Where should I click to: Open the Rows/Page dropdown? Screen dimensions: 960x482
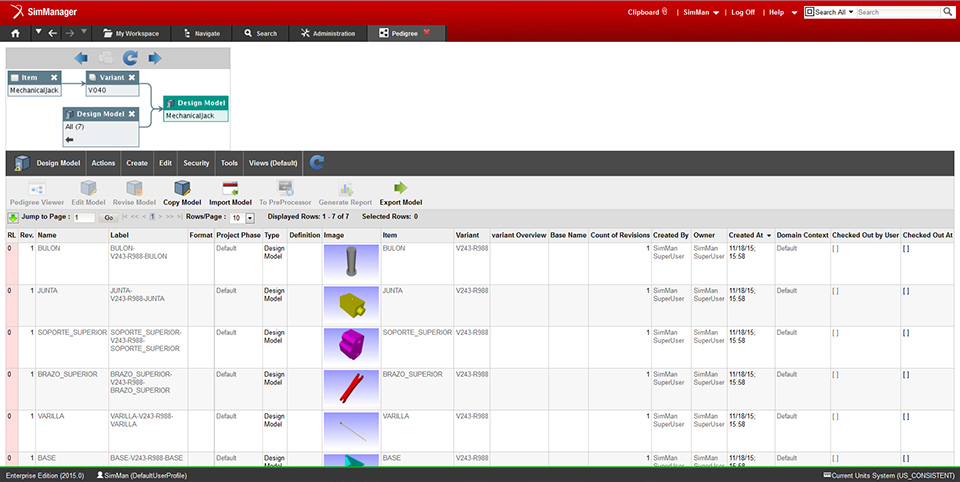tap(250, 218)
